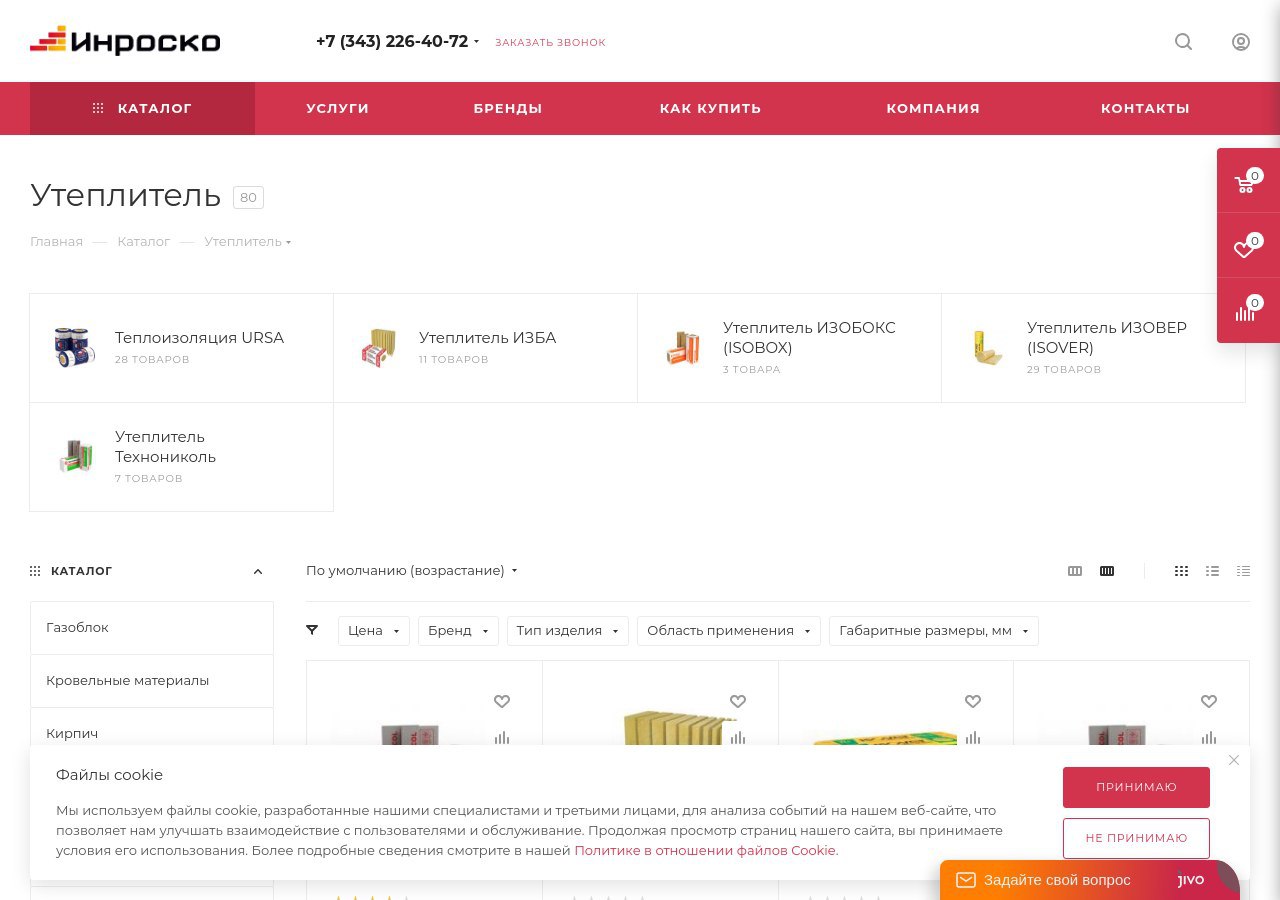Open Утеплитель ИЗОБОКС category thumbnail
The width and height of the screenshot is (1280, 900).
pyautogui.click(x=683, y=347)
